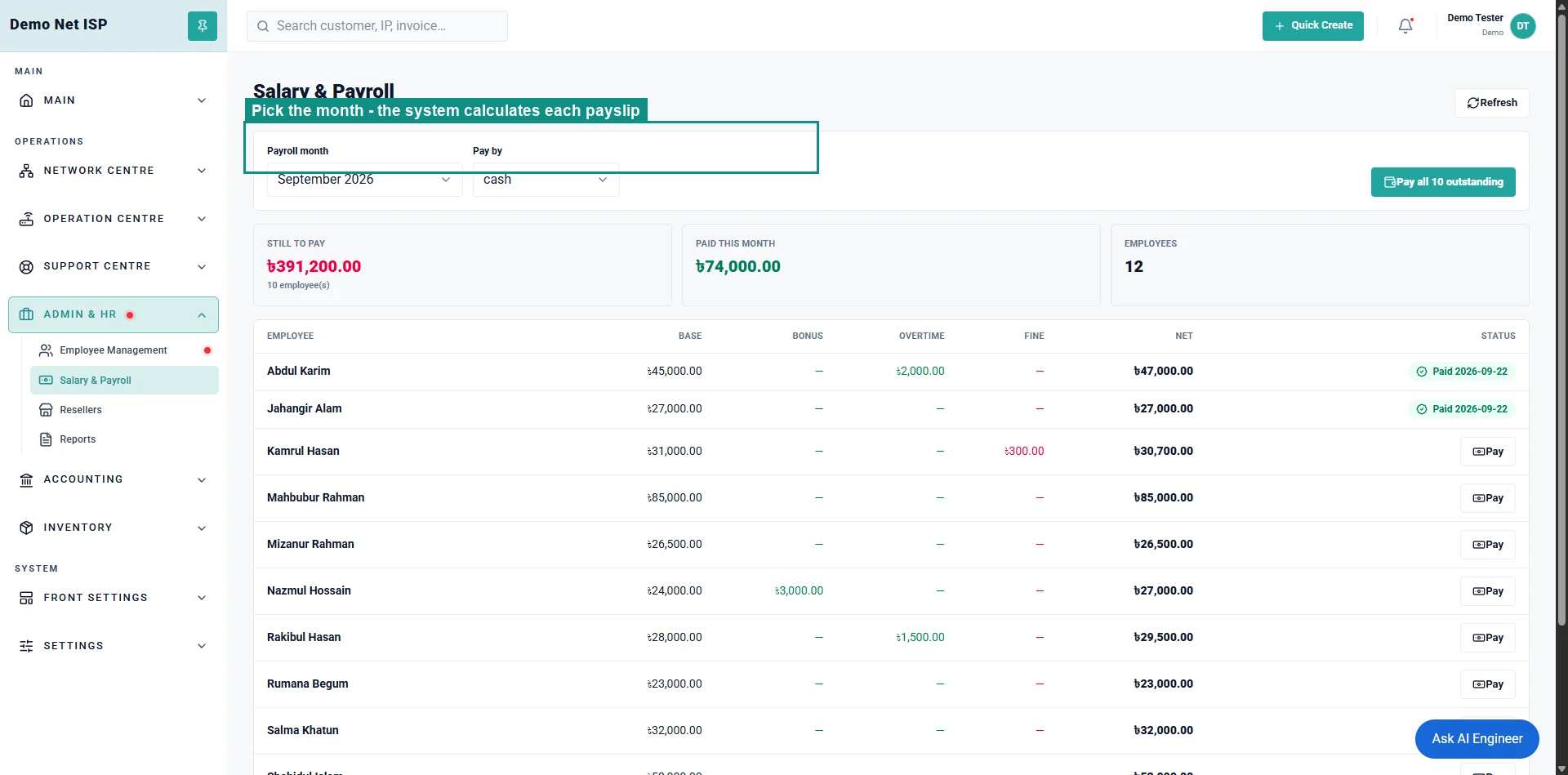Click the DT user avatar
The height and width of the screenshot is (775, 1568).
click(1522, 26)
